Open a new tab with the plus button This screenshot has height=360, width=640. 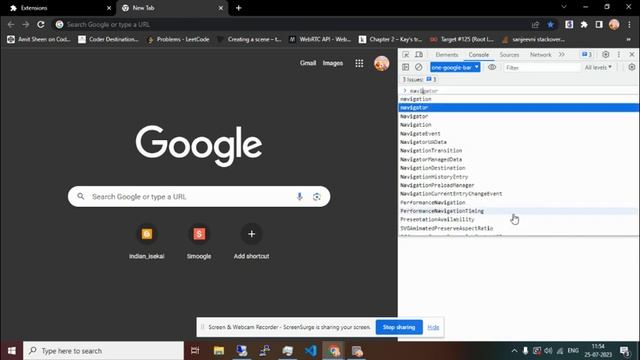(238, 8)
